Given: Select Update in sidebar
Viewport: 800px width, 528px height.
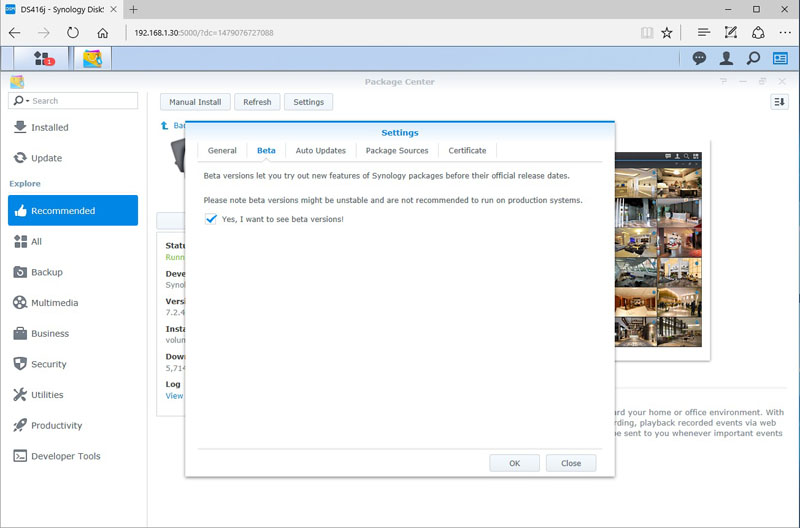Looking at the screenshot, I should pyautogui.click(x=73, y=158).
